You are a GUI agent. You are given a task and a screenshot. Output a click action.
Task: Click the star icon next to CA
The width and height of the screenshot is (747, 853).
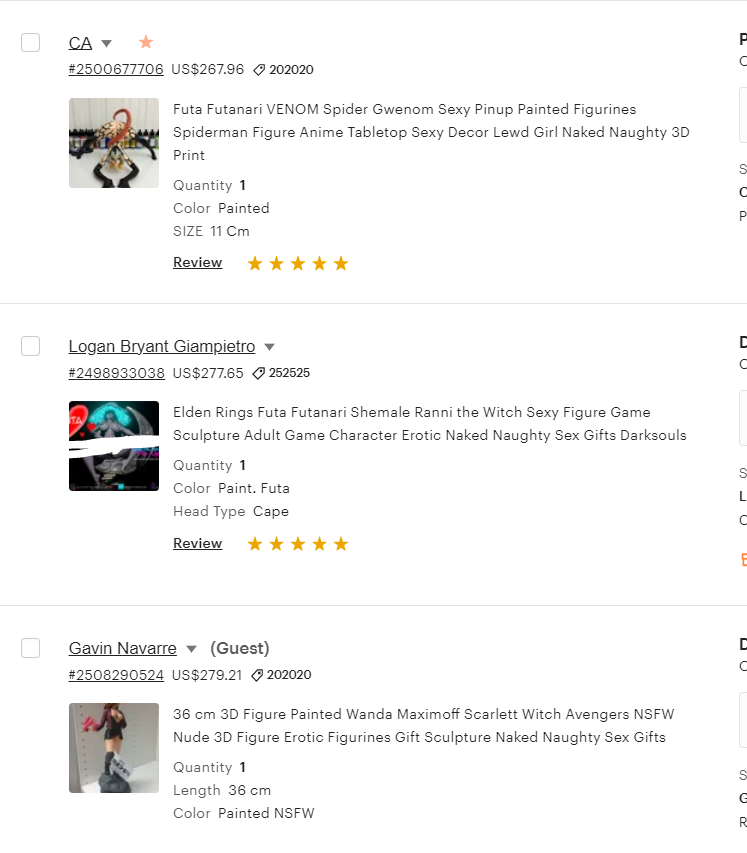[146, 42]
